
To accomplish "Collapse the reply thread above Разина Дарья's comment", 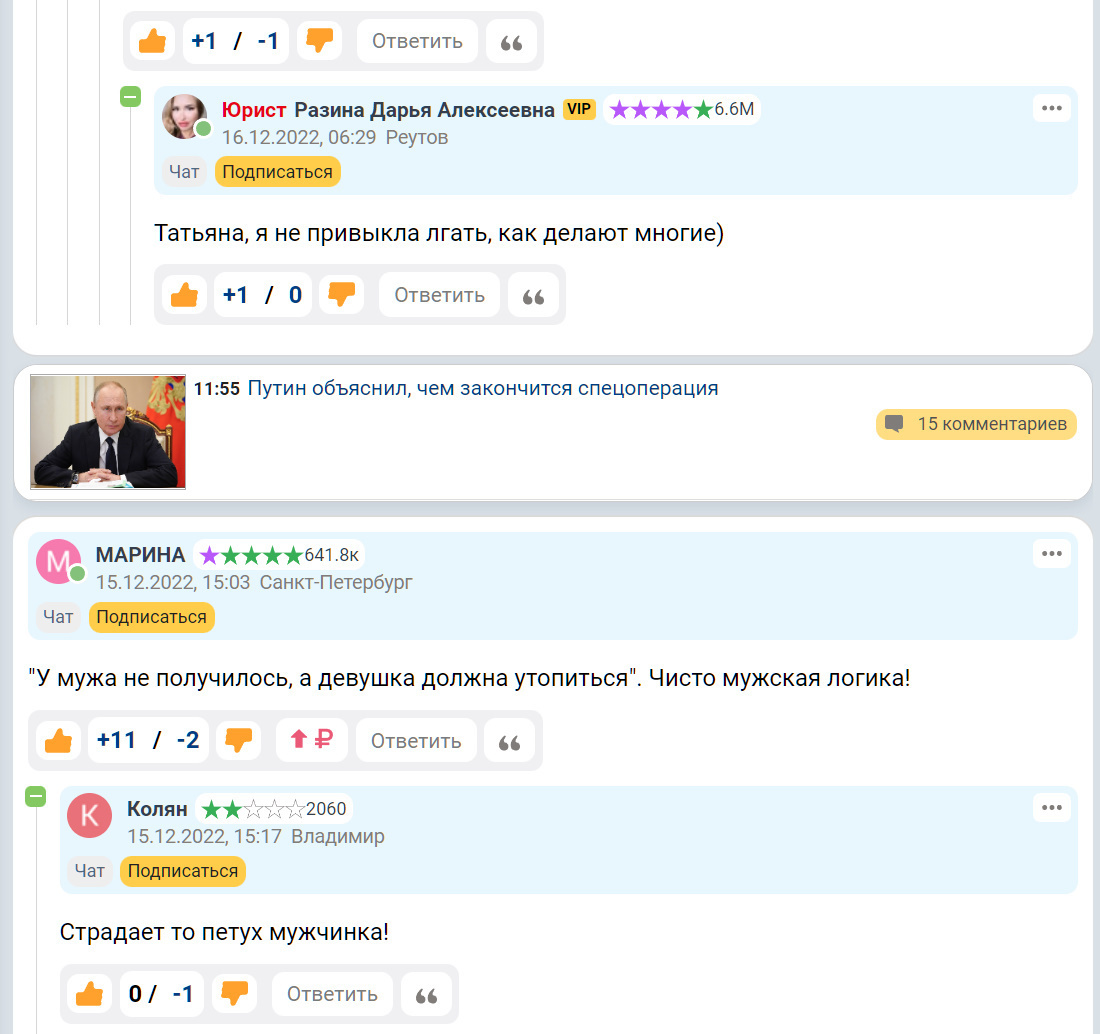I will pyautogui.click(x=130, y=96).
